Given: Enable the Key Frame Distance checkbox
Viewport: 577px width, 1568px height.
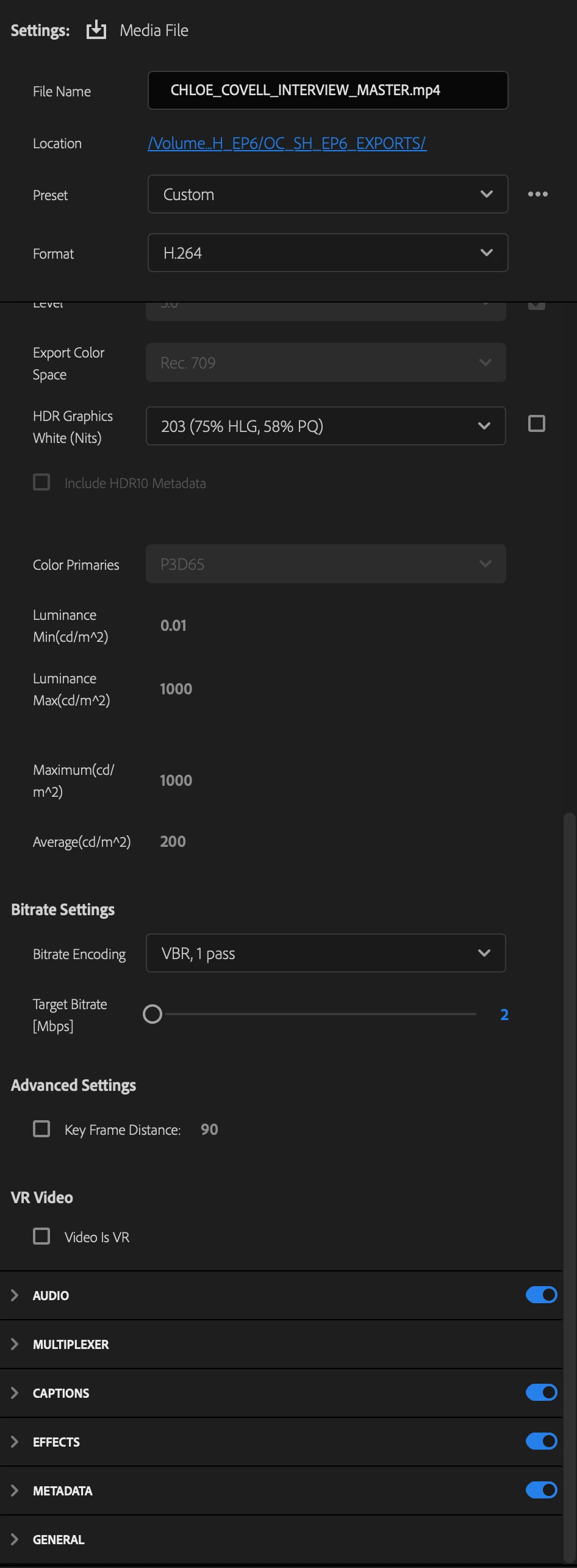Looking at the screenshot, I should click(41, 1129).
